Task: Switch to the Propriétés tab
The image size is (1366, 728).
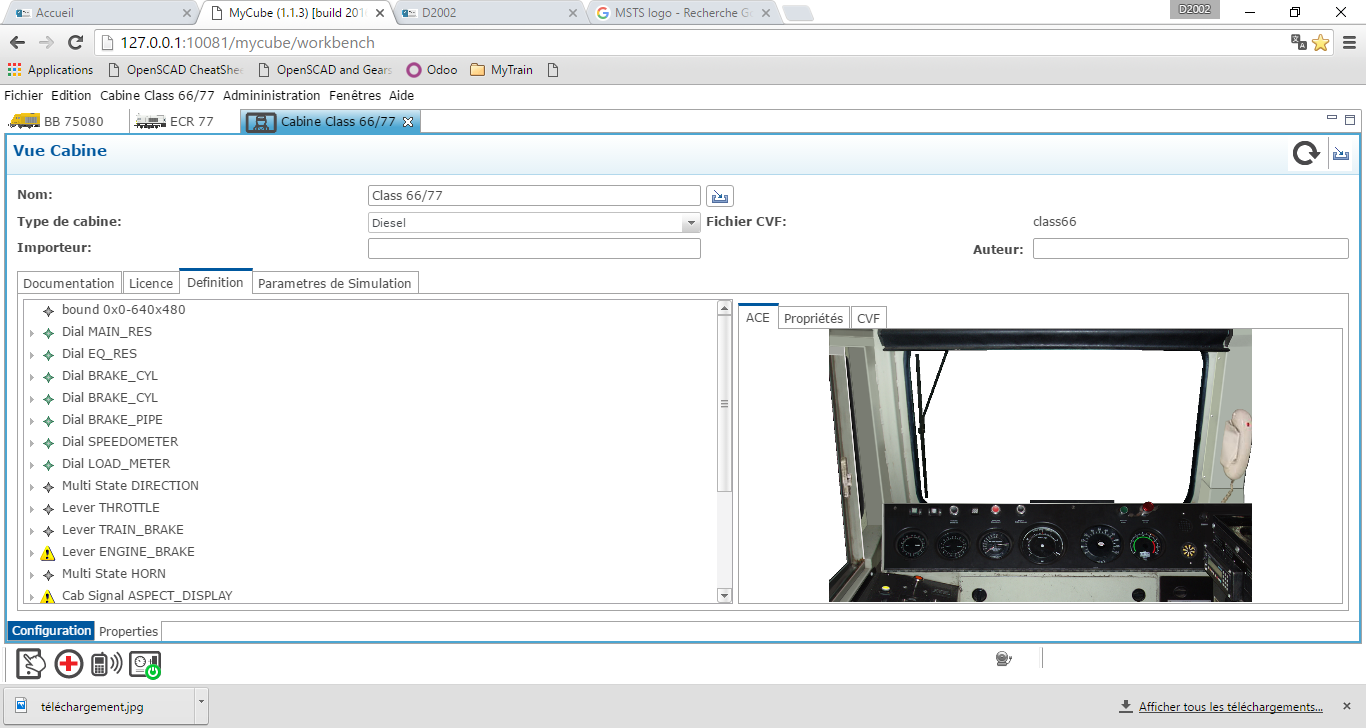Action: [813, 318]
